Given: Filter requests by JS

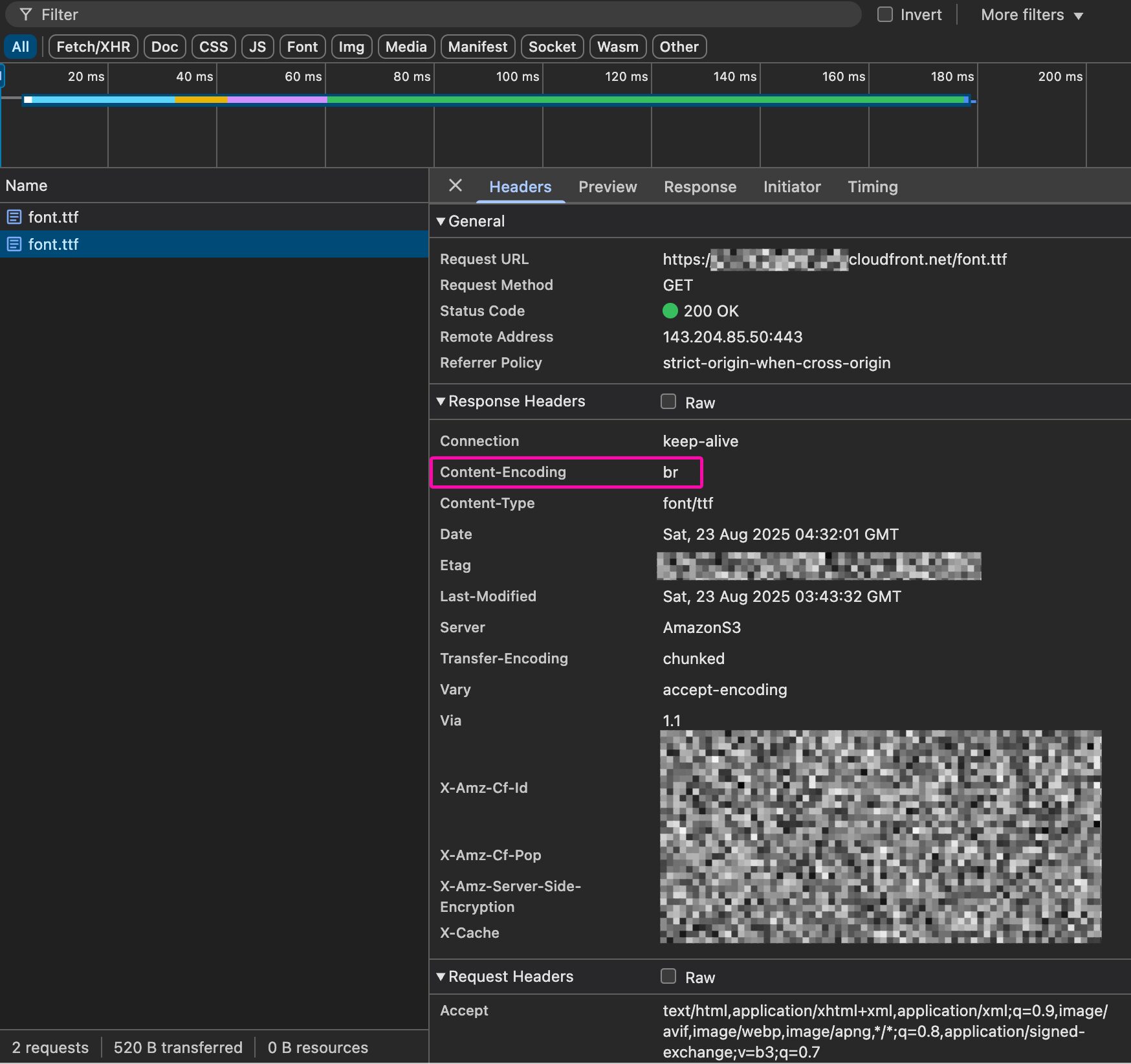Looking at the screenshot, I should pyautogui.click(x=258, y=47).
